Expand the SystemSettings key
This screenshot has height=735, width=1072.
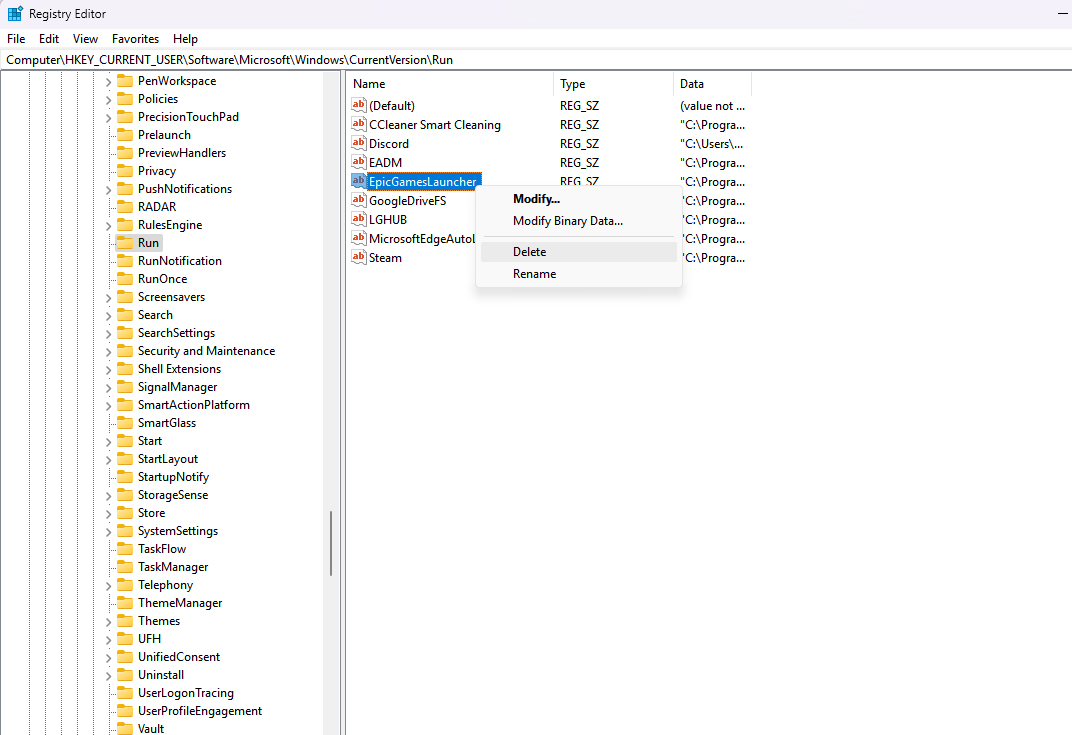pyautogui.click(x=108, y=531)
